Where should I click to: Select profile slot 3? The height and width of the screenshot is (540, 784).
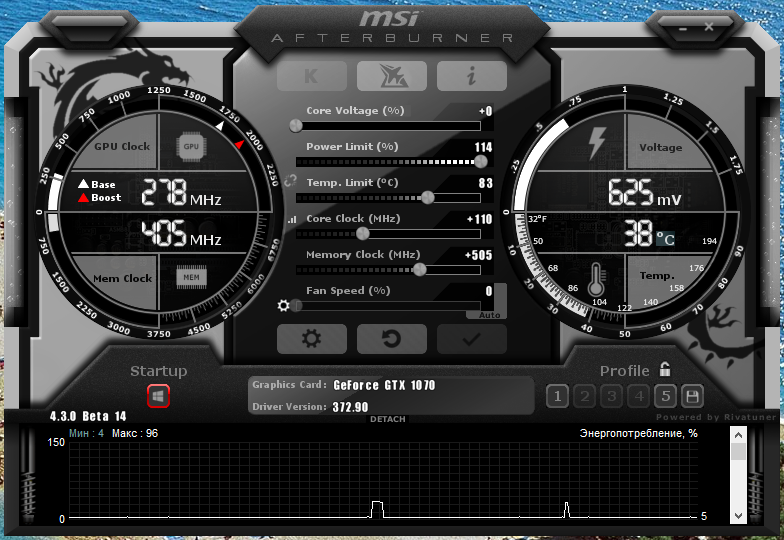pyautogui.click(x=612, y=396)
